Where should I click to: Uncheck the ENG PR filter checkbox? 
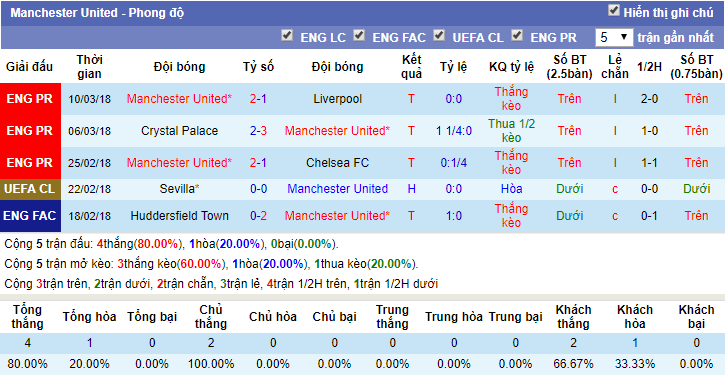tap(517, 35)
